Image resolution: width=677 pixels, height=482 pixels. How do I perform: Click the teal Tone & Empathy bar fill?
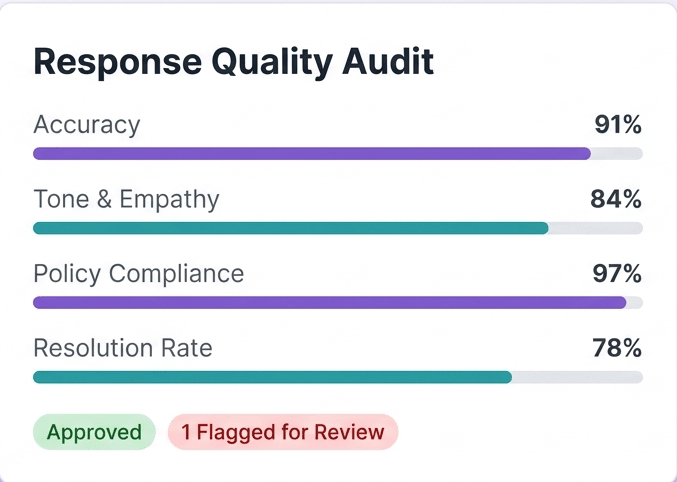290,228
